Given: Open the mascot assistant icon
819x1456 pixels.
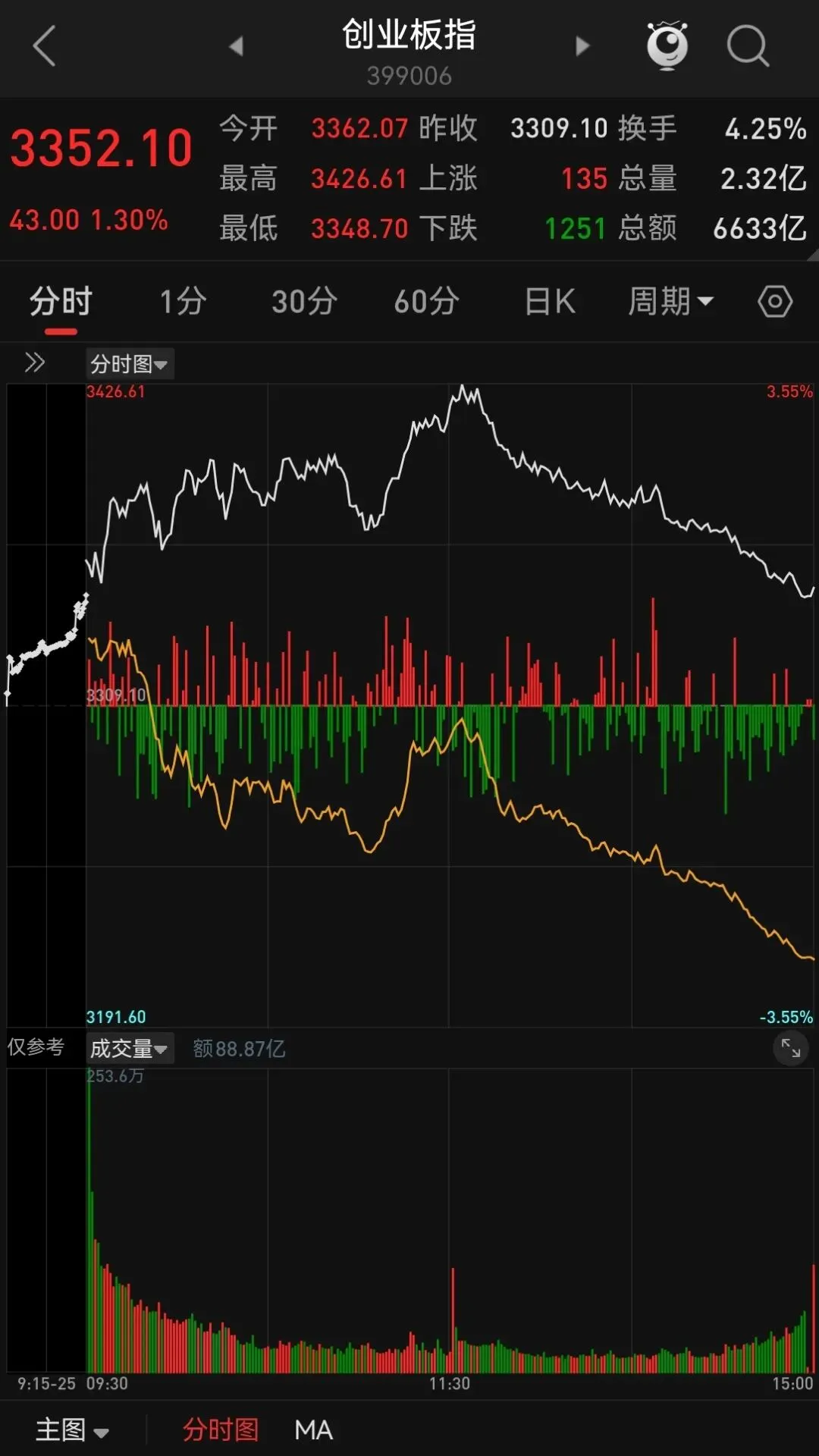Looking at the screenshot, I should [x=667, y=46].
